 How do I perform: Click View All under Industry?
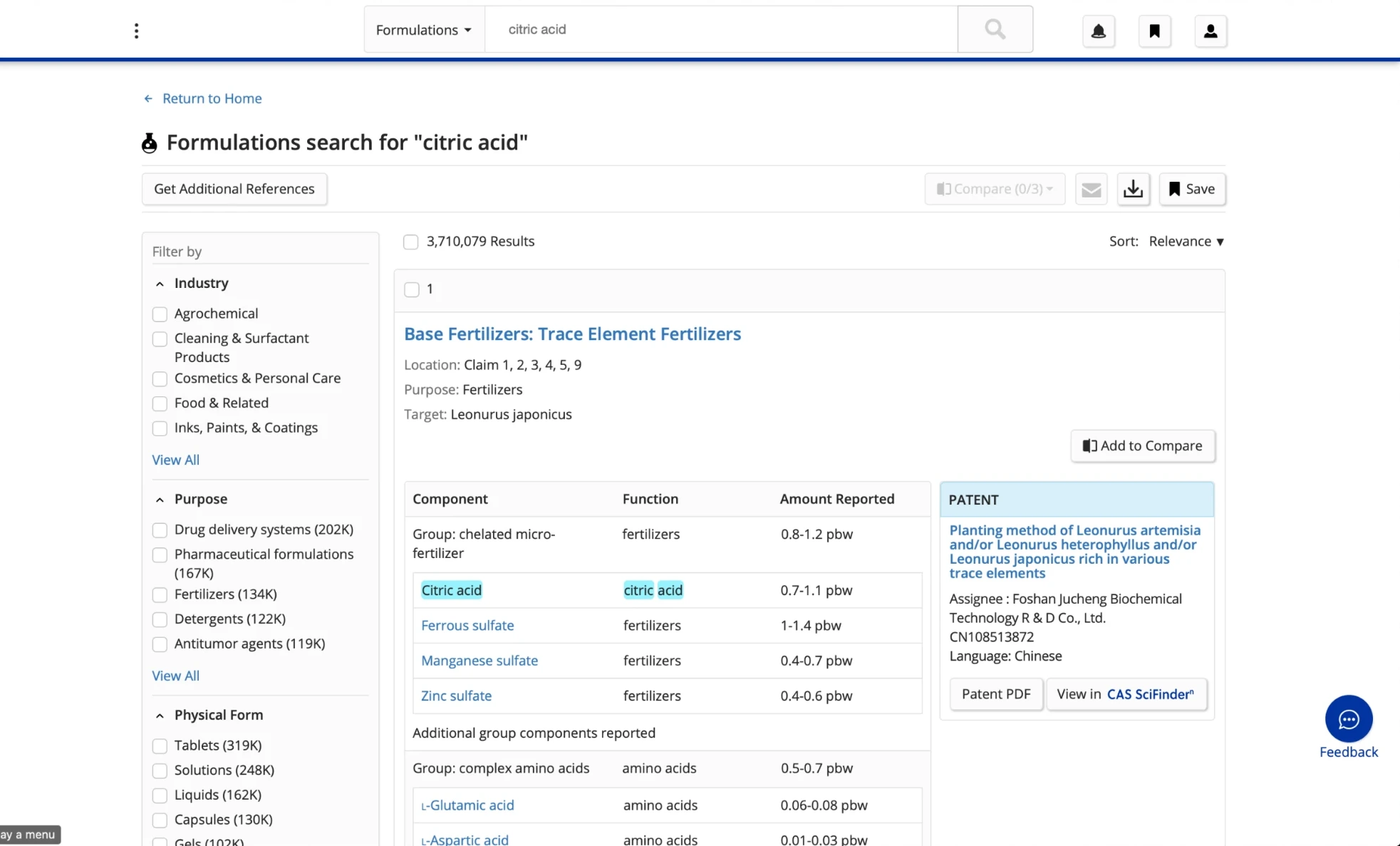pos(175,460)
